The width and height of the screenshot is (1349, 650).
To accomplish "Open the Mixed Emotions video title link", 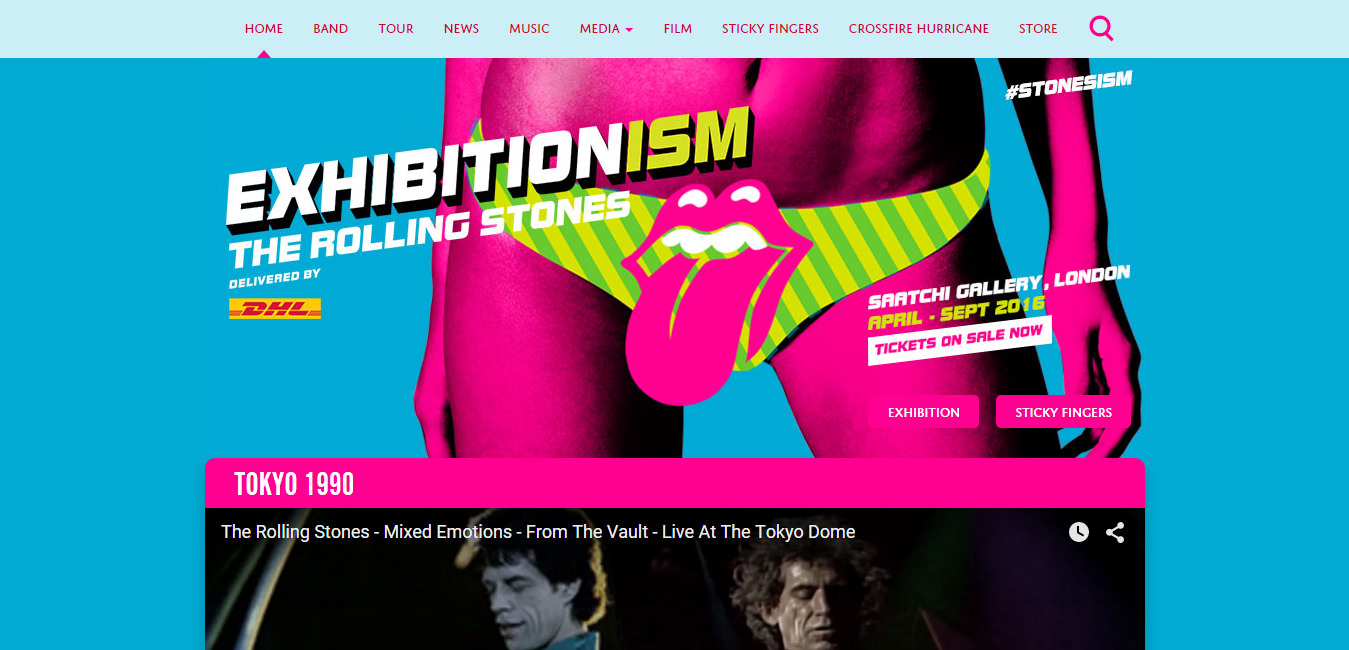I will [x=538, y=532].
